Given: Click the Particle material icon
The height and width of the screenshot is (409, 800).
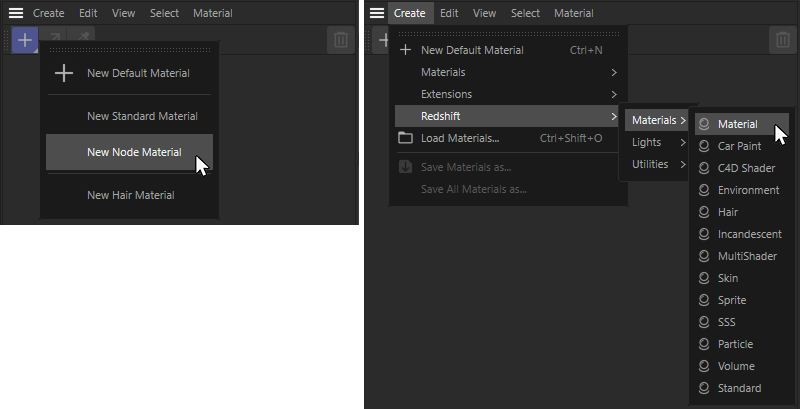Looking at the screenshot, I should pyautogui.click(x=704, y=344).
